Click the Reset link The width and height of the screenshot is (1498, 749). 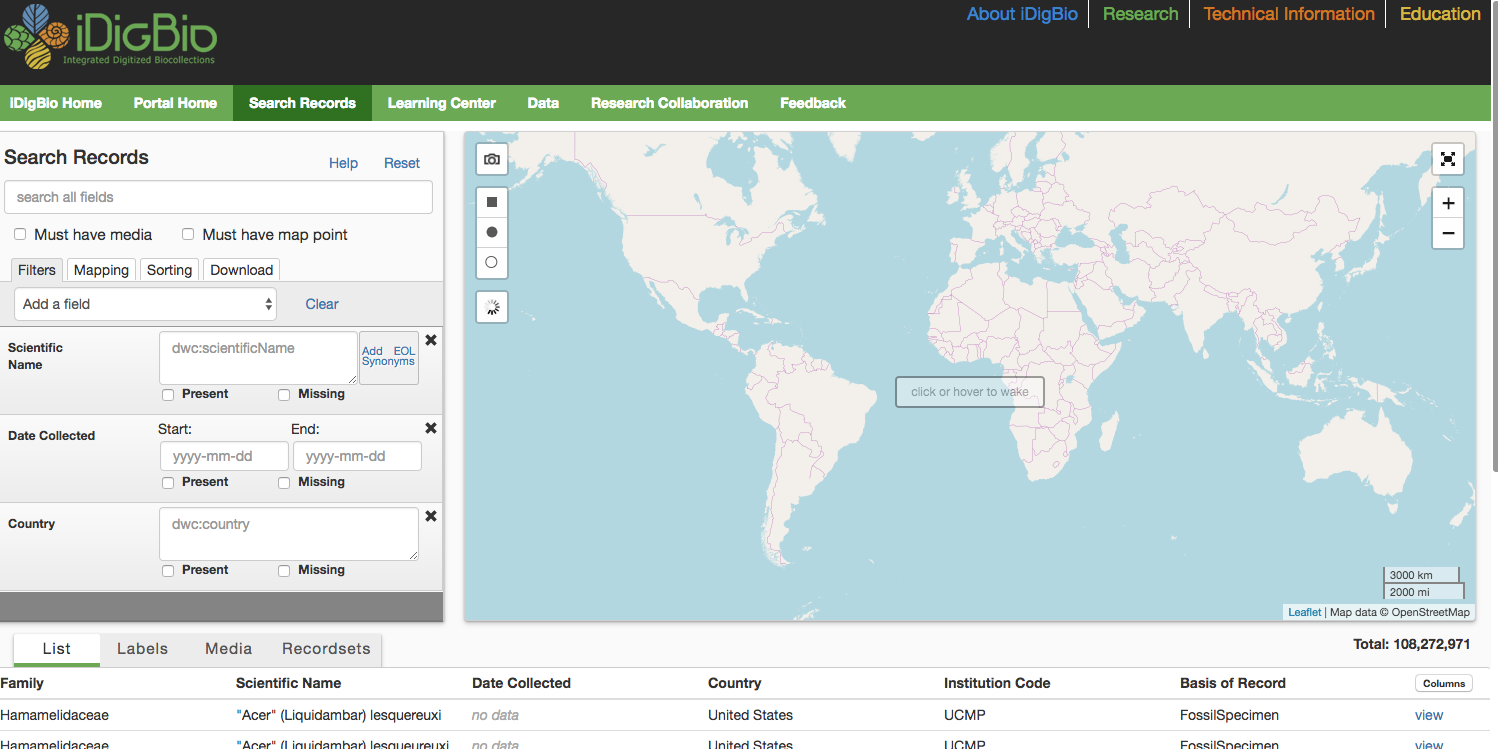tap(401, 163)
